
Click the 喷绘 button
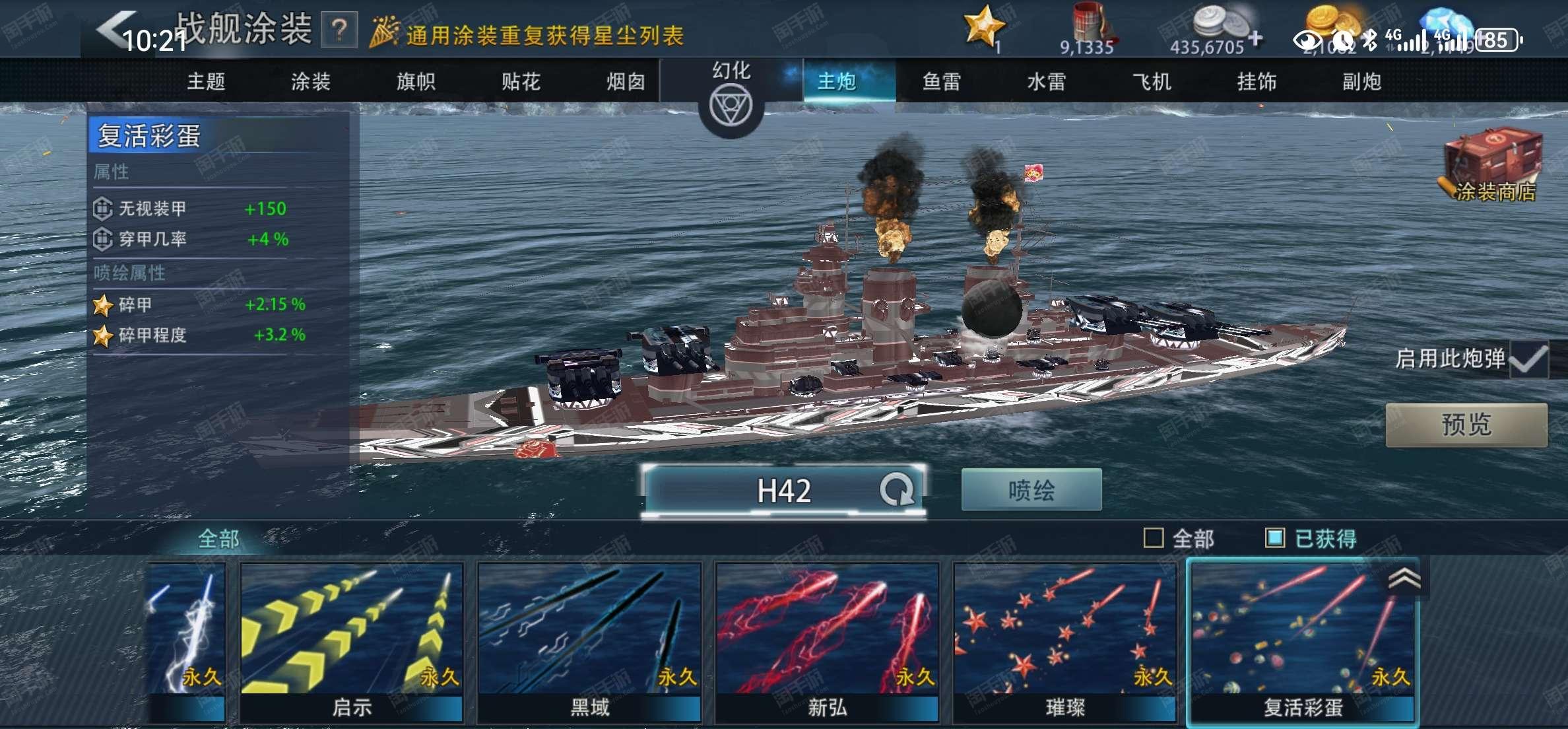[1031, 490]
